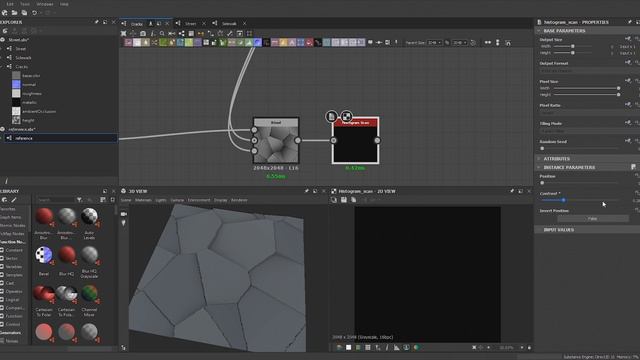The height and width of the screenshot is (360, 640).
Task: Adjust the Random Seed slider
Action: point(580,149)
